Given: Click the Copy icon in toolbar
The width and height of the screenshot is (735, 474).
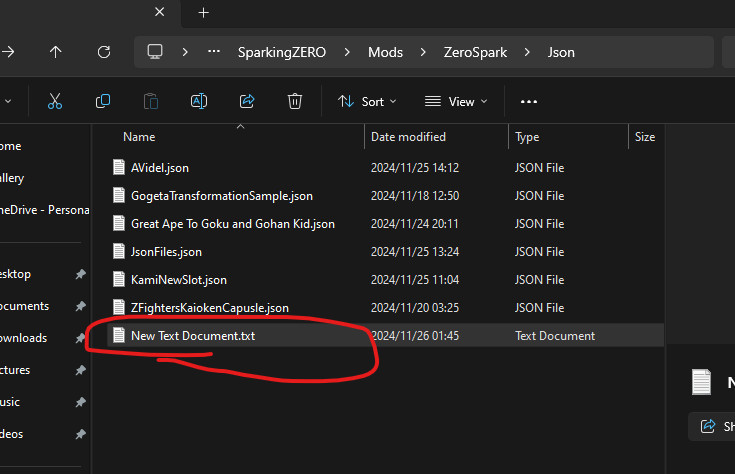Looking at the screenshot, I should point(103,101).
